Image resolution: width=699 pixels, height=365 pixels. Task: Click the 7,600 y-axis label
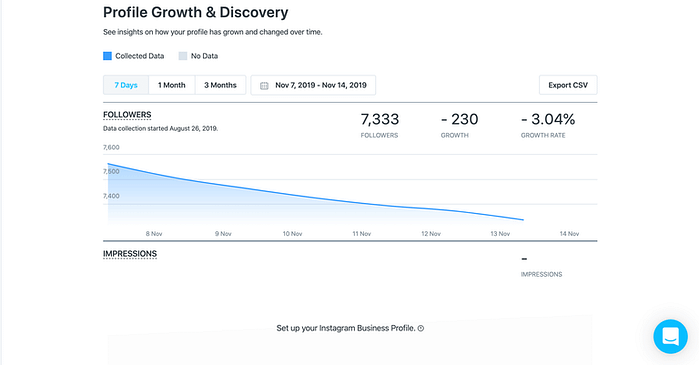111,148
